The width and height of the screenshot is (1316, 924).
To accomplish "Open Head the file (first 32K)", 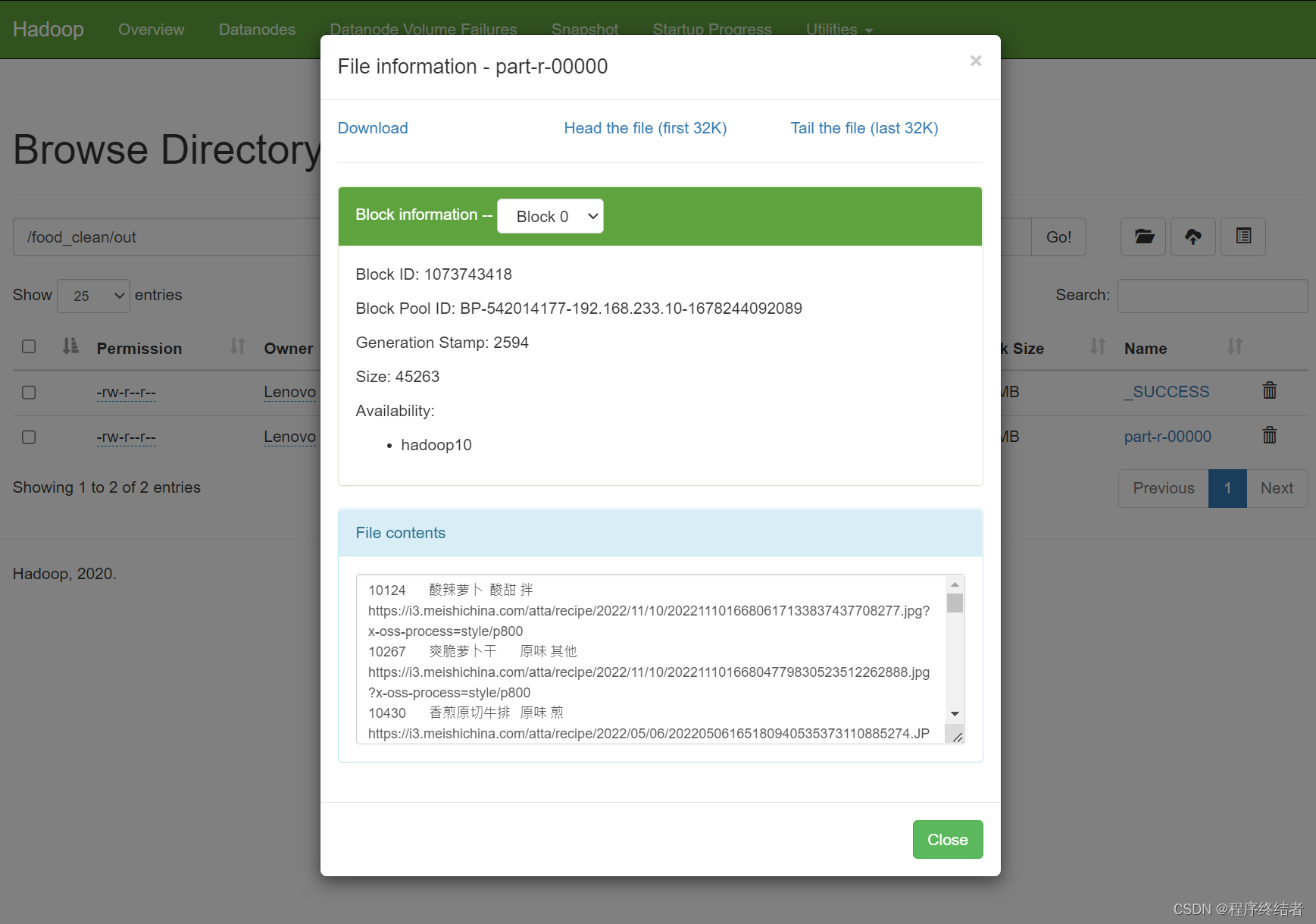I will click(645, 128).
